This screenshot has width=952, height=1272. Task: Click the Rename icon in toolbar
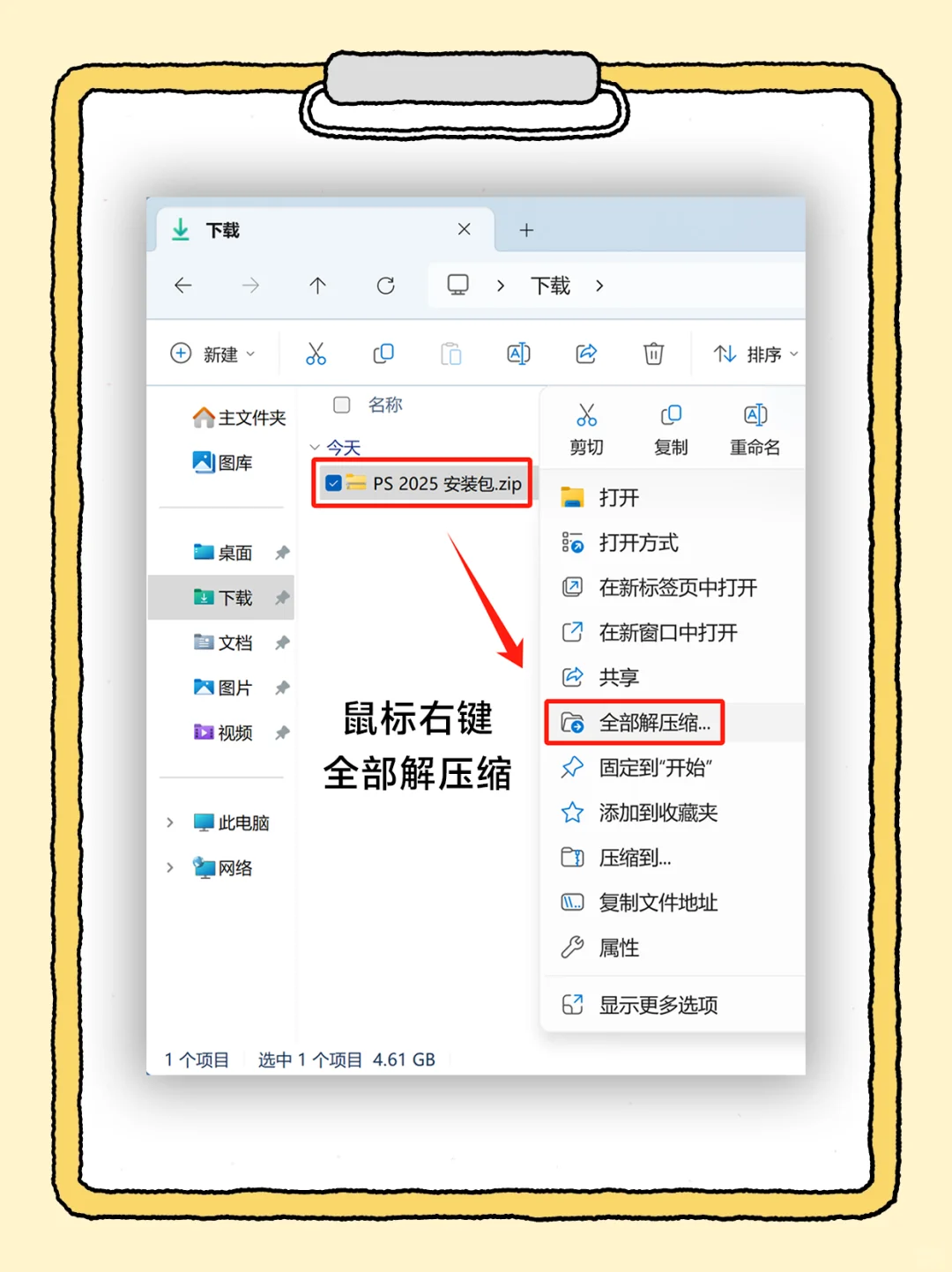click(x=518, y=353)
